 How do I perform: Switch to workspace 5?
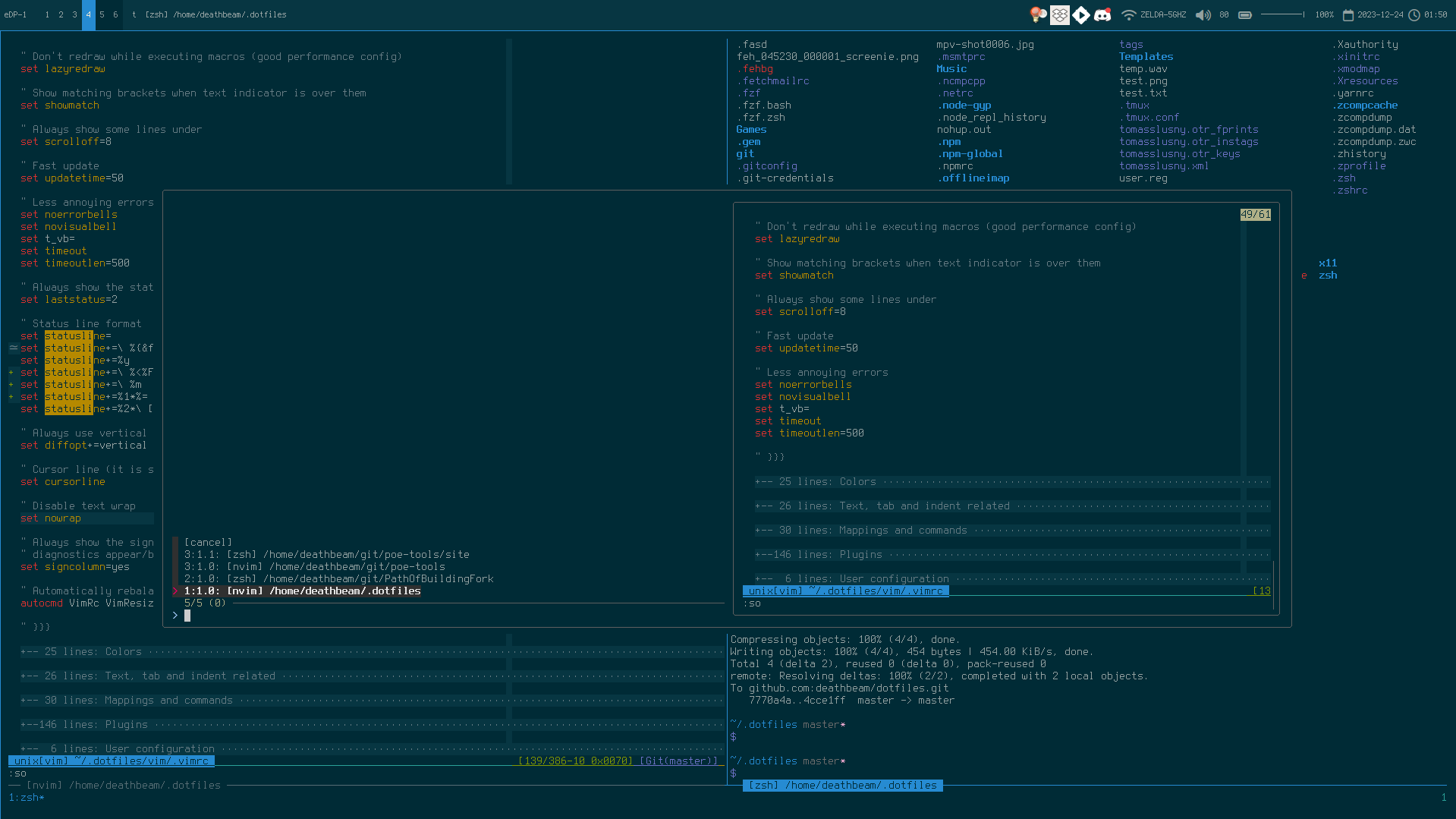[102, 14]
